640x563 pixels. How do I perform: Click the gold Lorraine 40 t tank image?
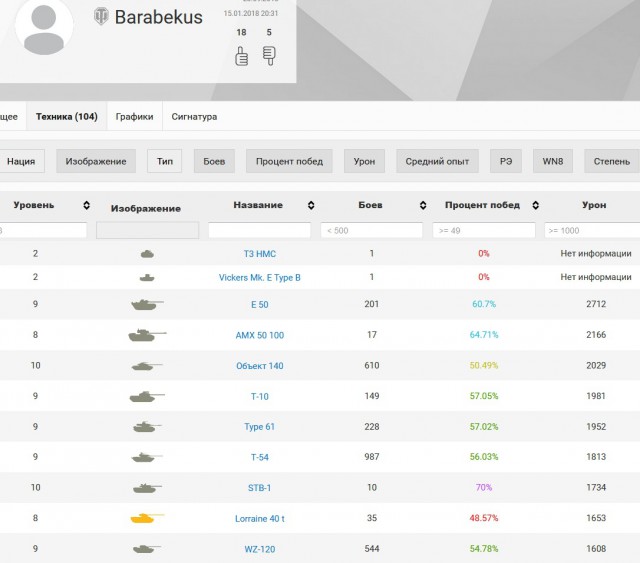click(147, 518)
